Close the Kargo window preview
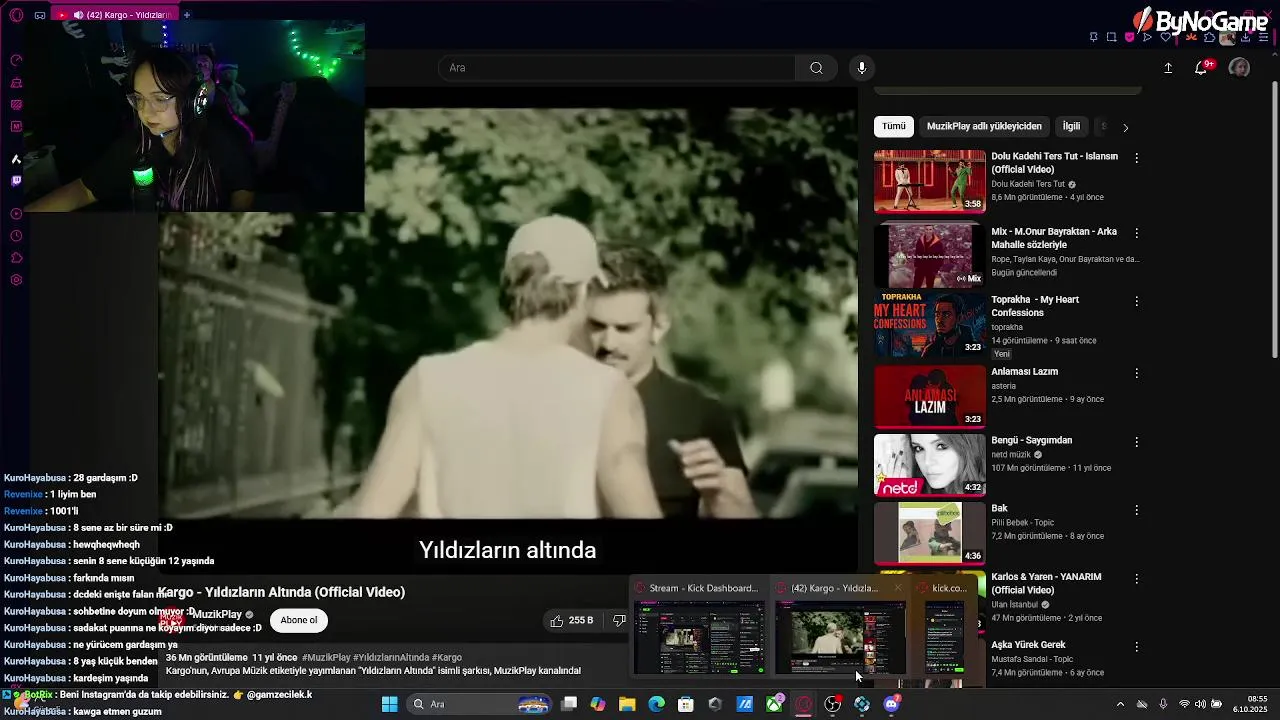This screenshot has width=1280, height=720. point(897,588)
